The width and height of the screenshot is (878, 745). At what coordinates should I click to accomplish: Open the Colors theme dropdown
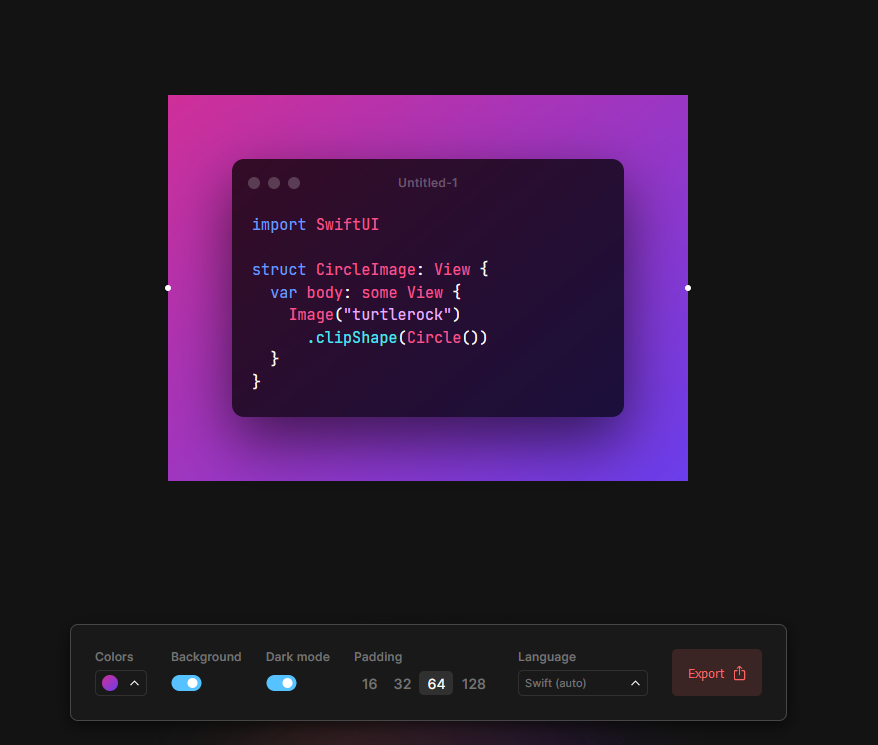coord(121,683)
